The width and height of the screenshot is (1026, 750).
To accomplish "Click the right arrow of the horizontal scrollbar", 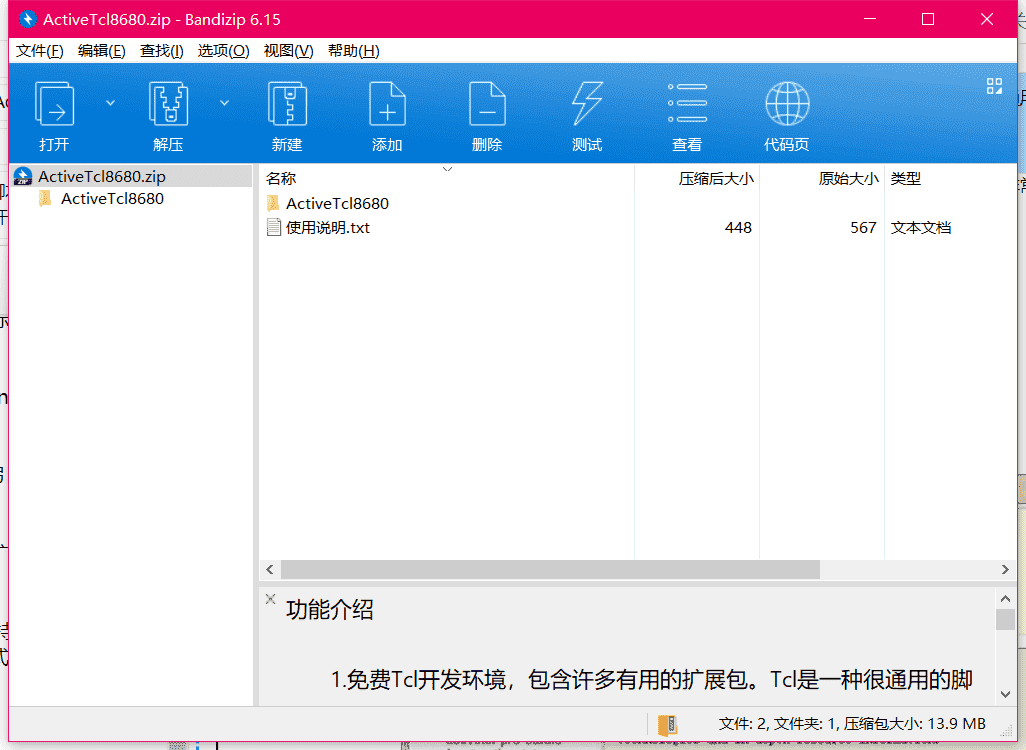I will pyautogui.click(x=1005, y=570).
